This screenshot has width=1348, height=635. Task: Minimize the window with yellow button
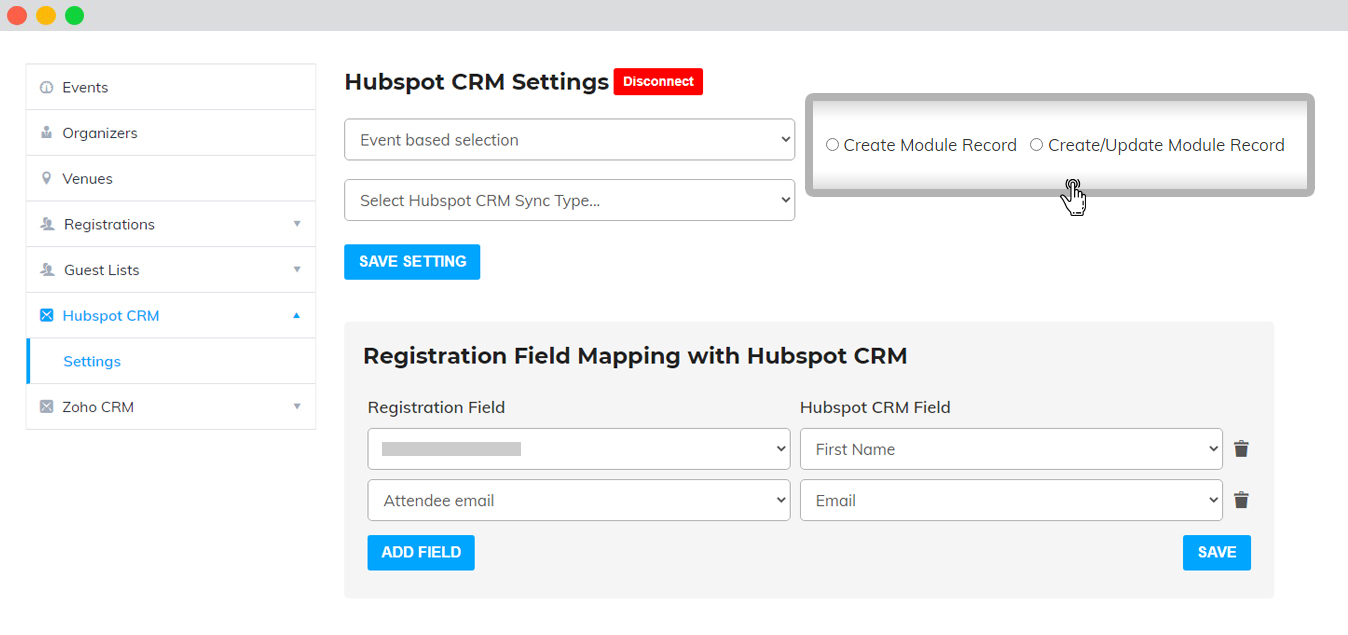pos(46,15)
